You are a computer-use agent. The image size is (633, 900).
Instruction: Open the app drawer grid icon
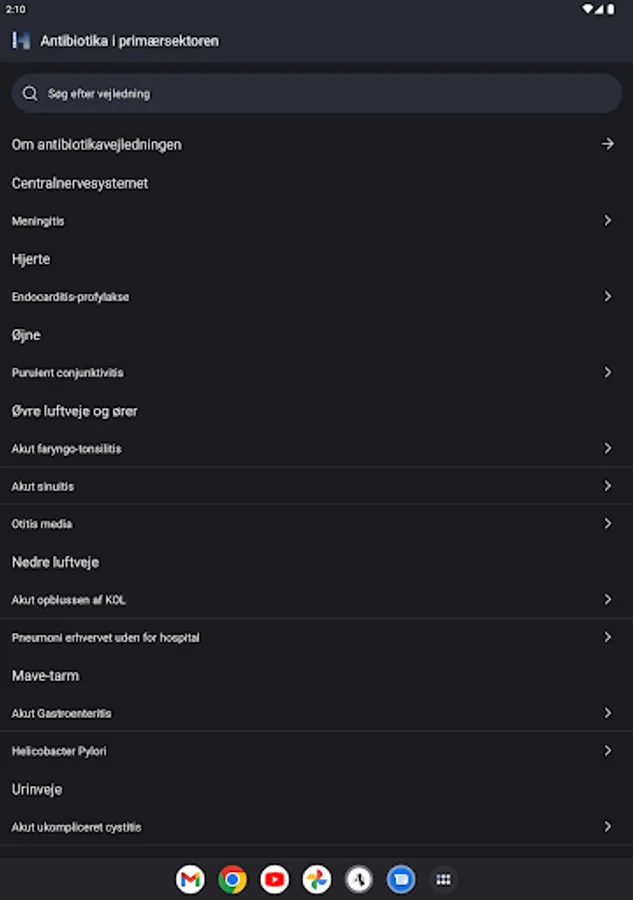[443, 879]
